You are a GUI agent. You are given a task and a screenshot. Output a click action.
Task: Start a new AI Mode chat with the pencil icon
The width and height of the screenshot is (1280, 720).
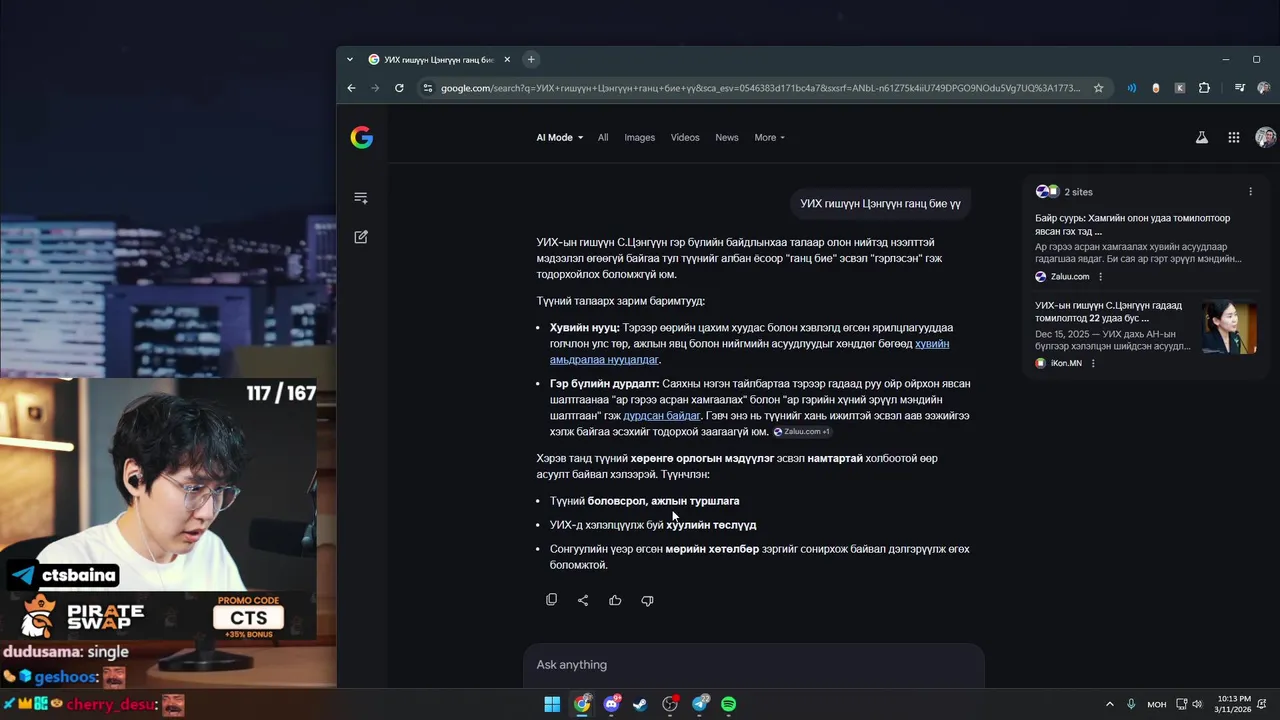pyautogui.click(x=361, y=237)
